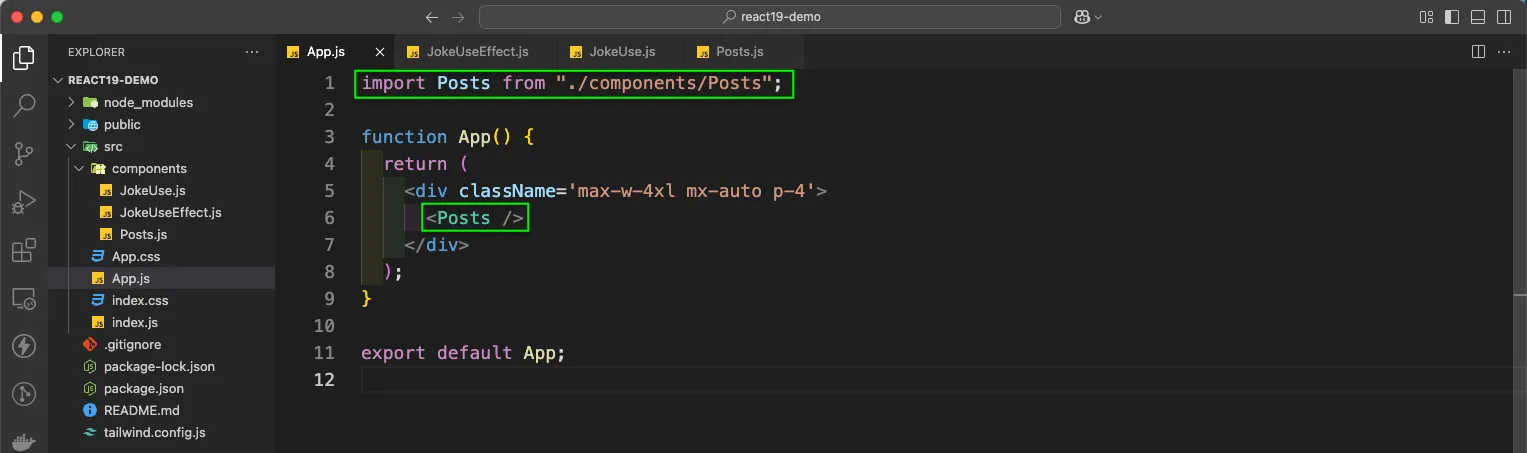Click line number 11 in the gutter
This screenshot has height=453, width=1527.
click(x=324, y=353)
